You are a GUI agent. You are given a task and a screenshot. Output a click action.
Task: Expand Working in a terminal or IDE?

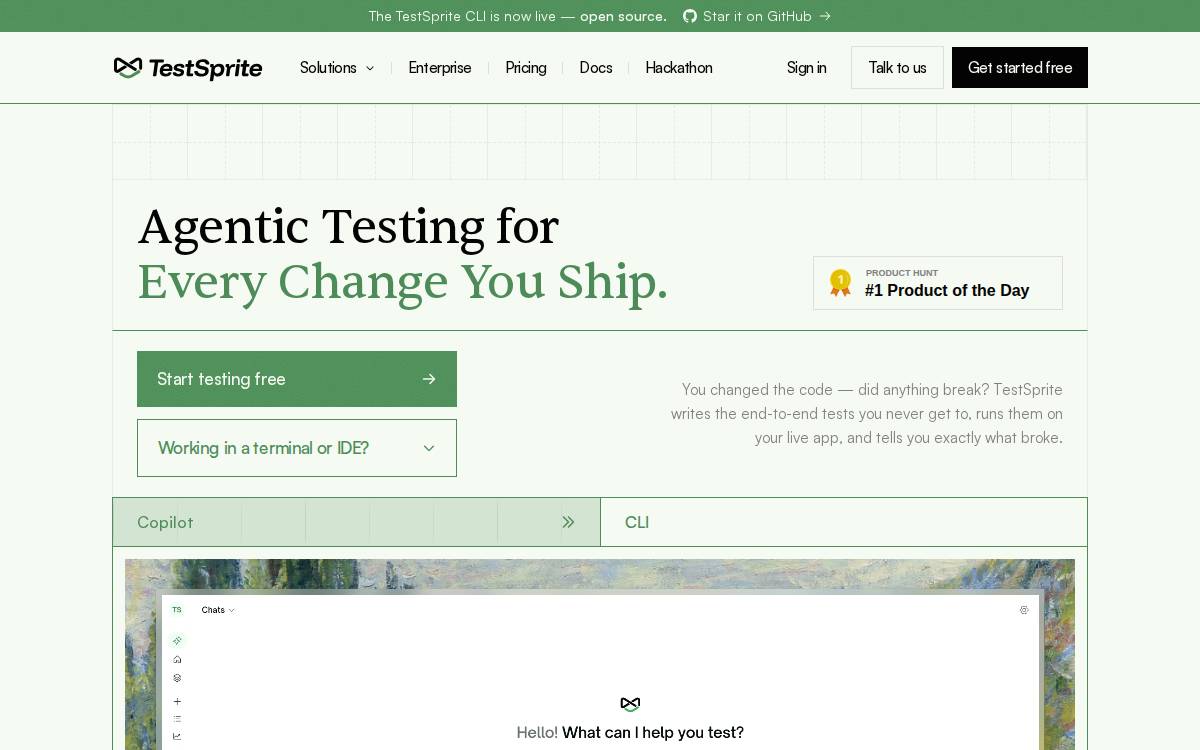point(297,448)
